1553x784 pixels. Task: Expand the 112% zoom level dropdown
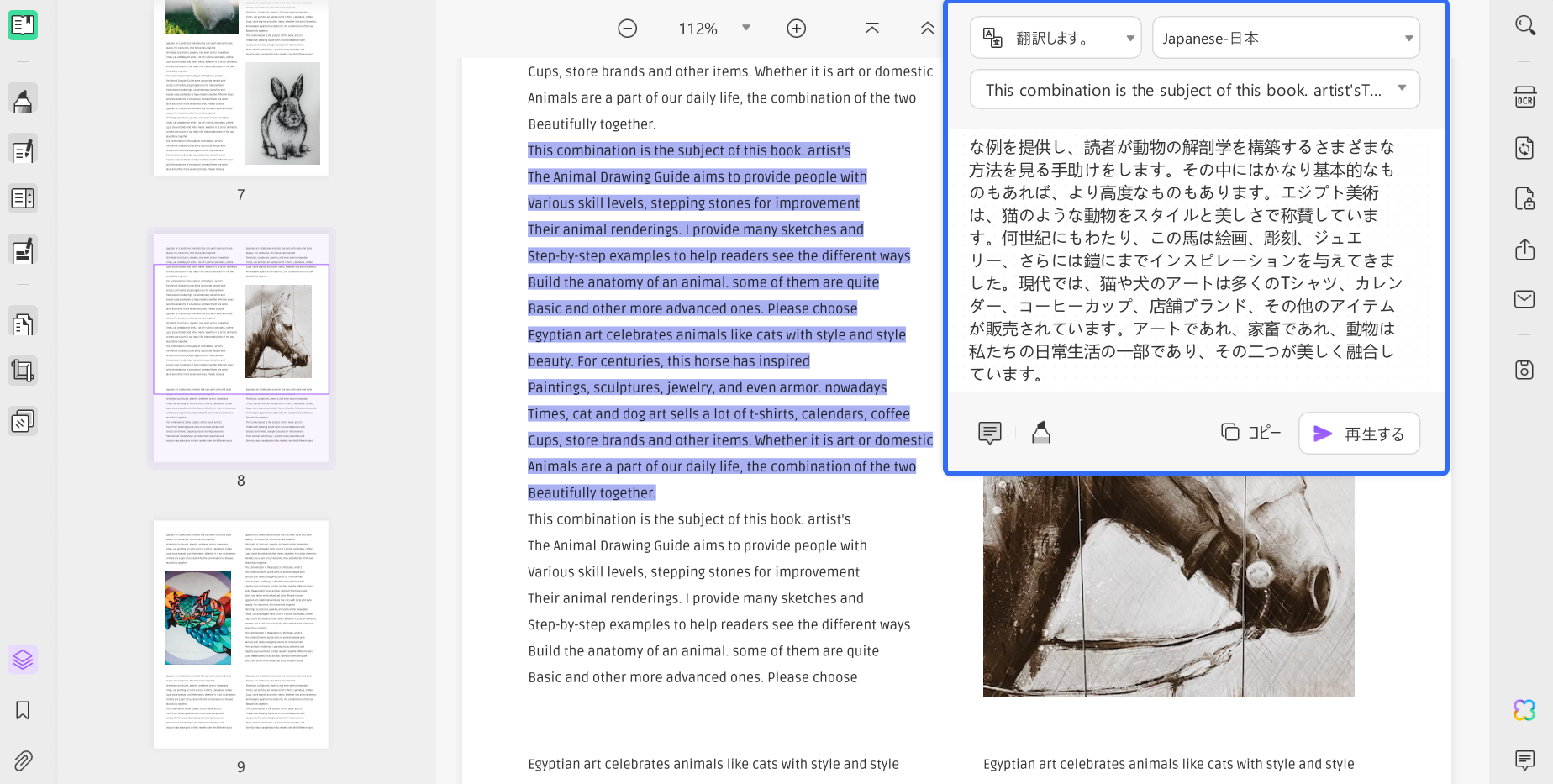coord(746,29)
